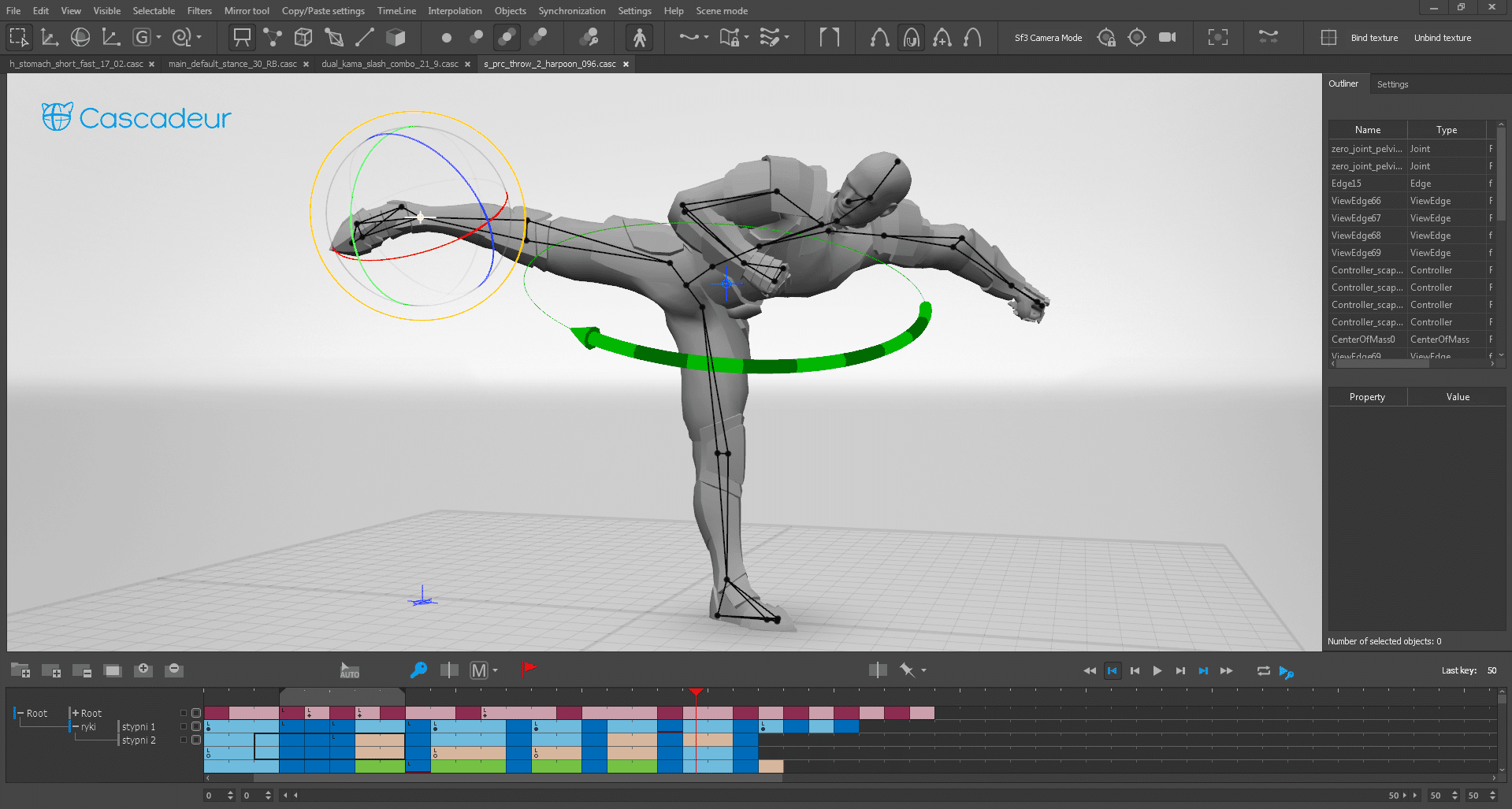1512x809 pixels.
Task: Click the Unbind texture button
Action: click(x=1442, y=38)
